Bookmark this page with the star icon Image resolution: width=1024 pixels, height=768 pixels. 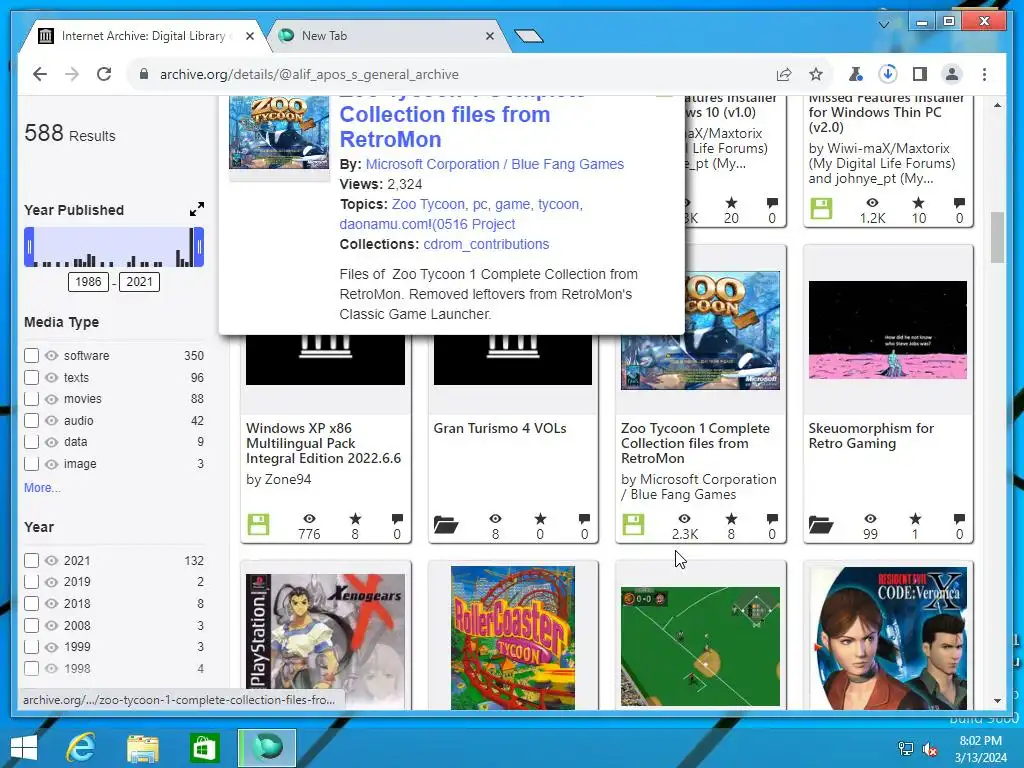pos(816,74)
